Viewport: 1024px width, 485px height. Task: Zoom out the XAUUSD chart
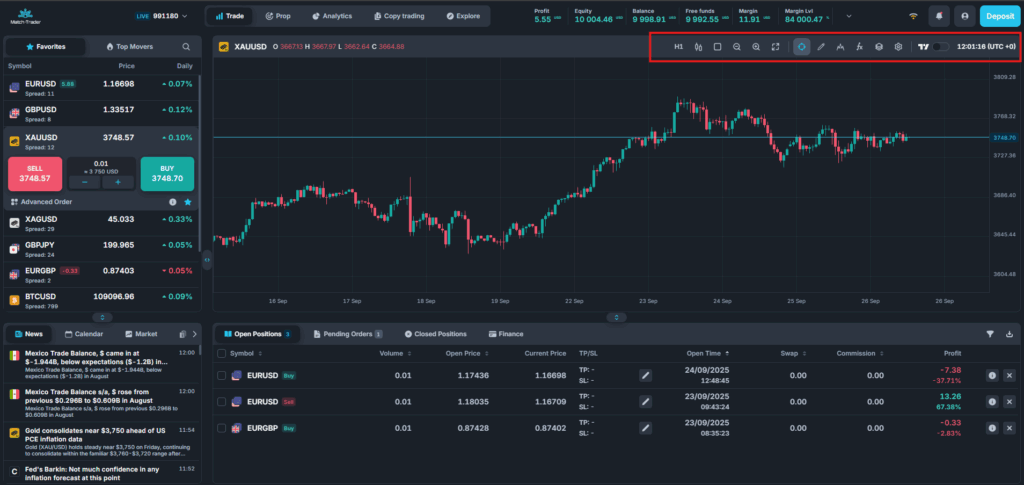click(x=736, y=47)
